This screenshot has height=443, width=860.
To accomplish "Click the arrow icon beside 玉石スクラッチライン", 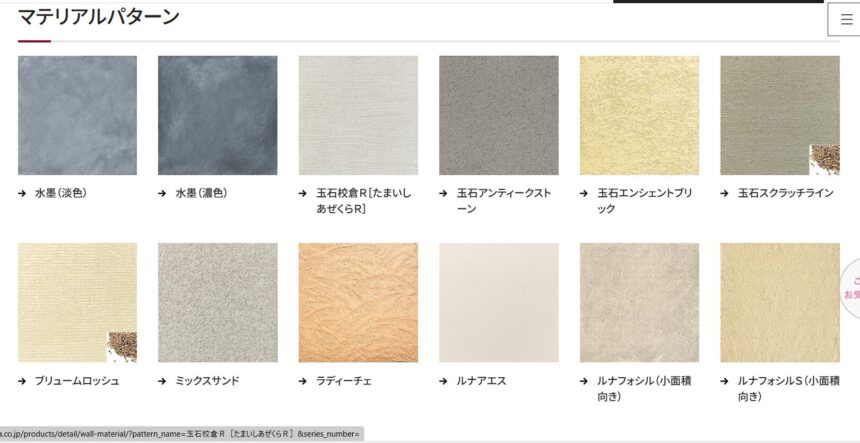I will [x=725, y=193].
